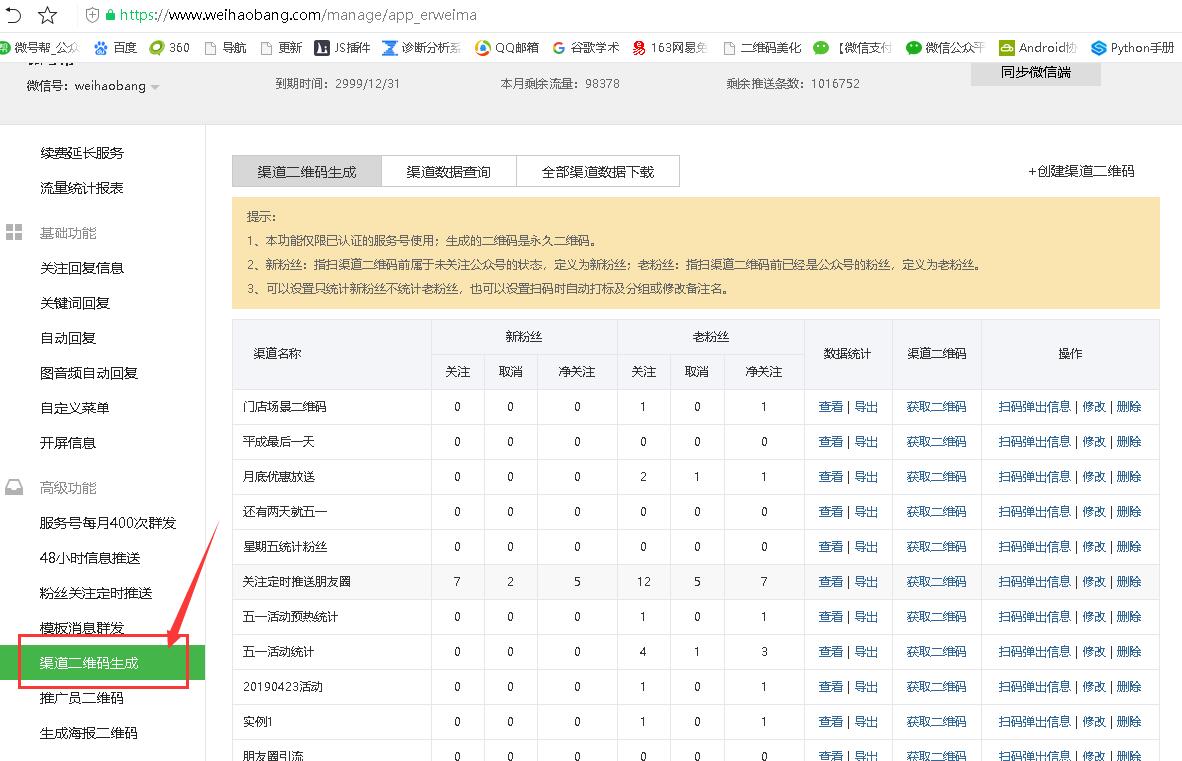Image resolution: width=1182 pixels, height=761 pixels.
Task: Open the site security shield icon
Action: [x=92, y=14]
